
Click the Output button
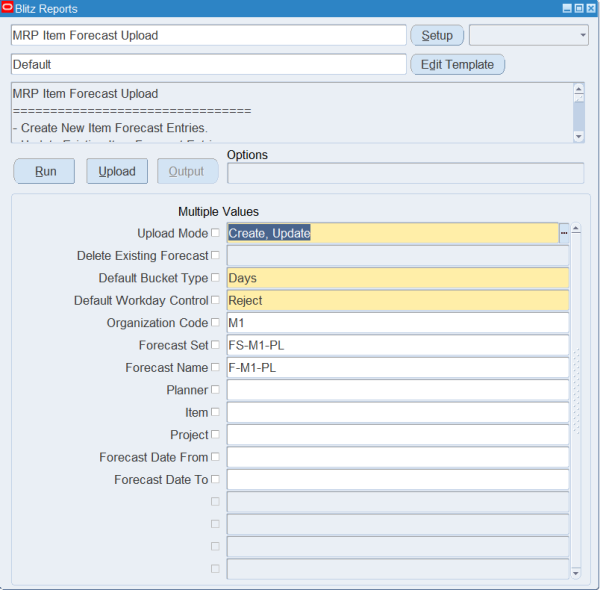click(188, 171)
